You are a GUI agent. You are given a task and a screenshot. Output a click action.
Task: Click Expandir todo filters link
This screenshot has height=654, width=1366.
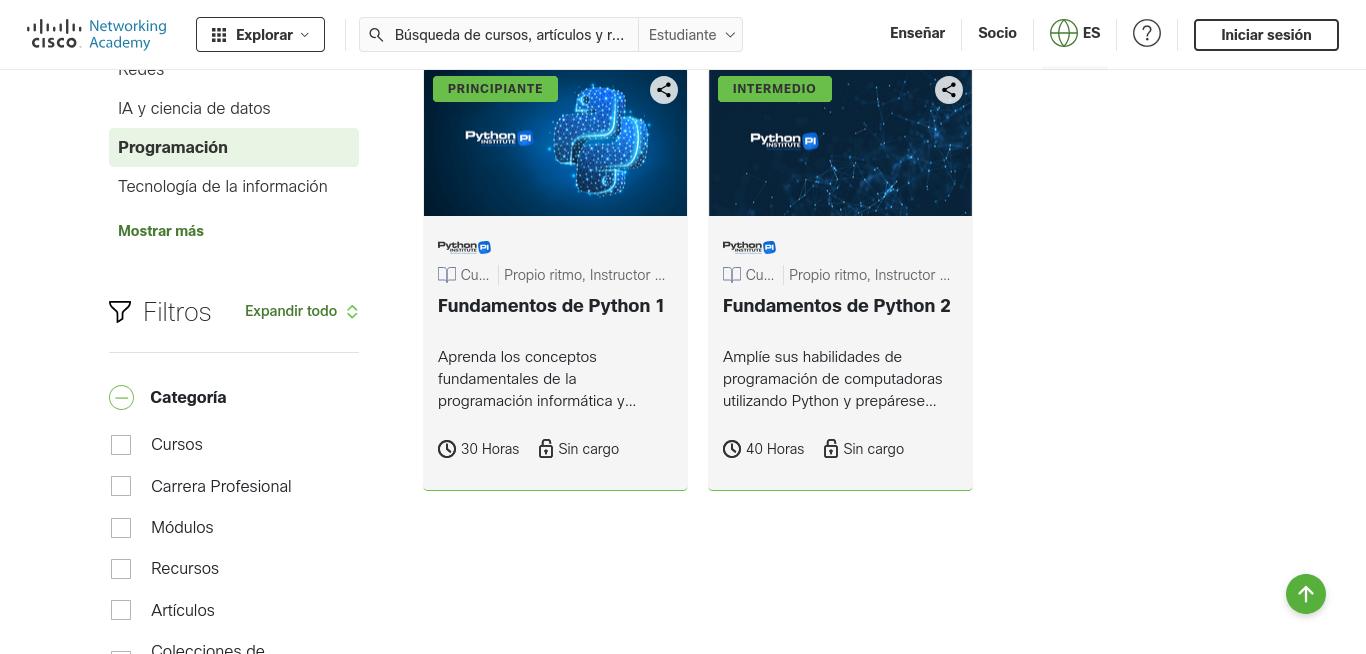[301, 311]
